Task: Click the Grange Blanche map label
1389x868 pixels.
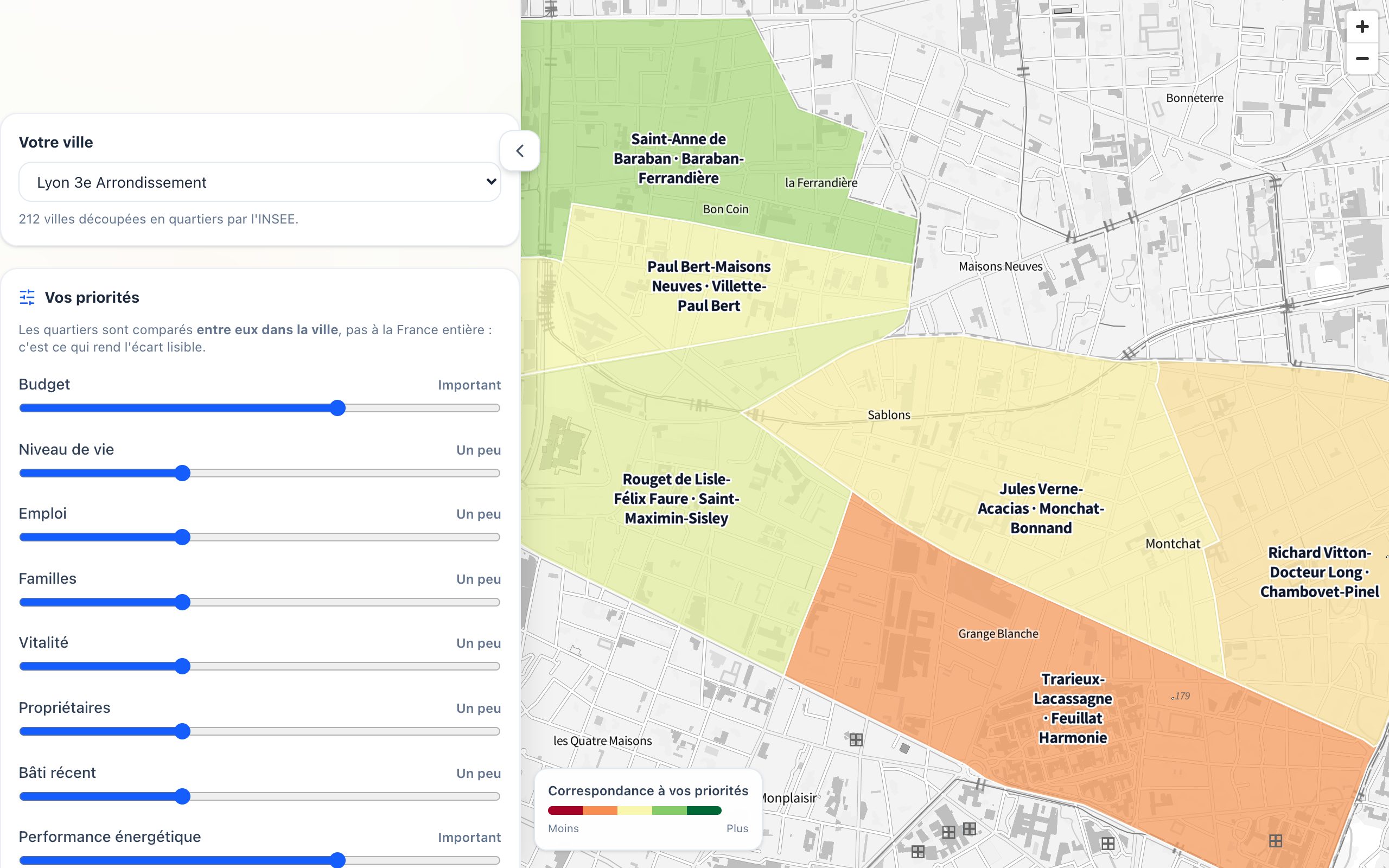Action: (998, 634)
